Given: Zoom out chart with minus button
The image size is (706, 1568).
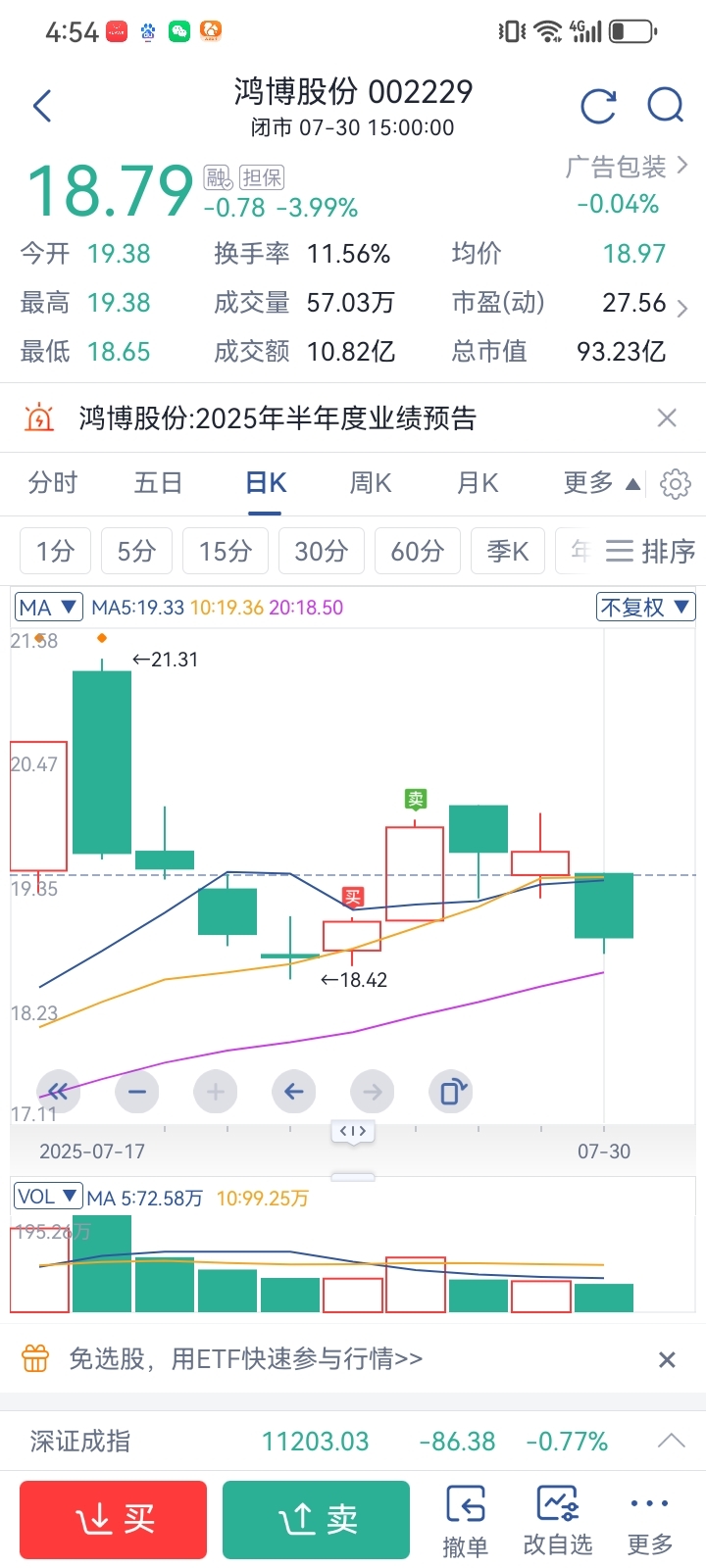Looking at the screenshot, I should point(137,1091).
